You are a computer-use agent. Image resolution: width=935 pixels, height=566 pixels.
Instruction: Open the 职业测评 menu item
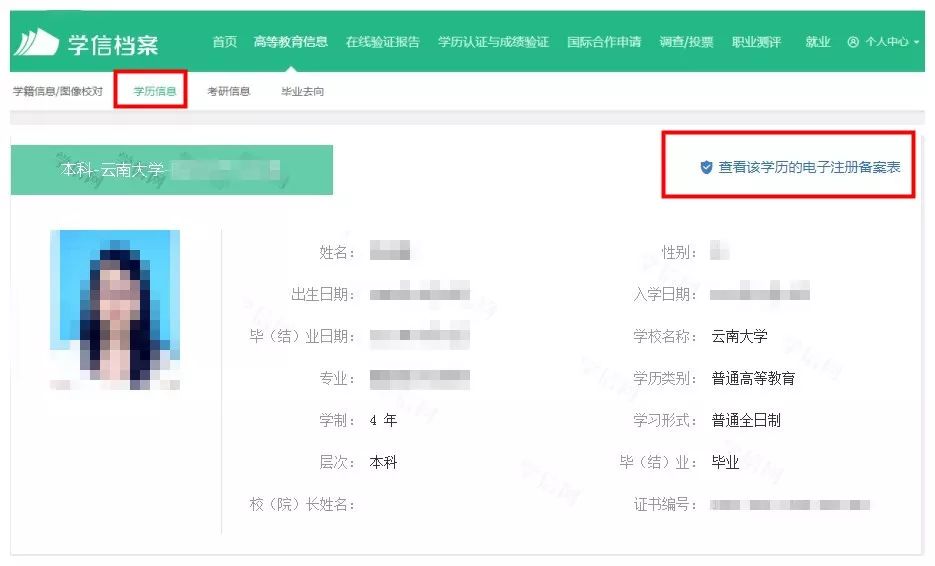(756, 42)
